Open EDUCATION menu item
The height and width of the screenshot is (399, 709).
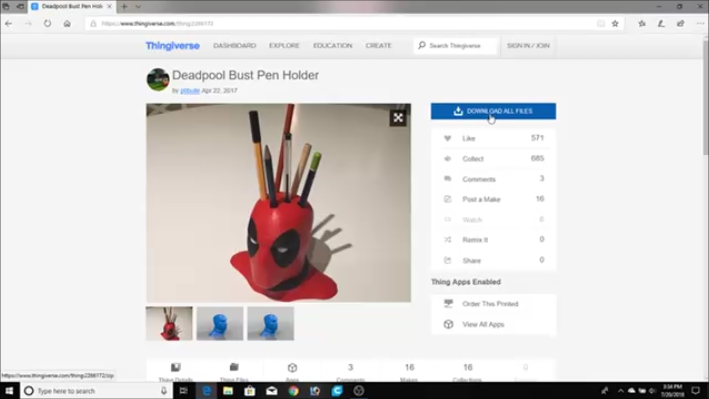click(333, 46)
